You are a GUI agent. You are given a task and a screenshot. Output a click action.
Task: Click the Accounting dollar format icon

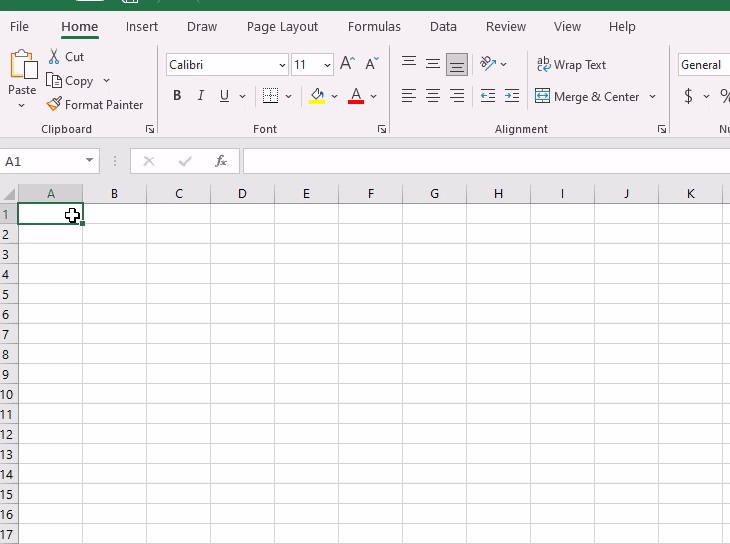tap(689, 96)
